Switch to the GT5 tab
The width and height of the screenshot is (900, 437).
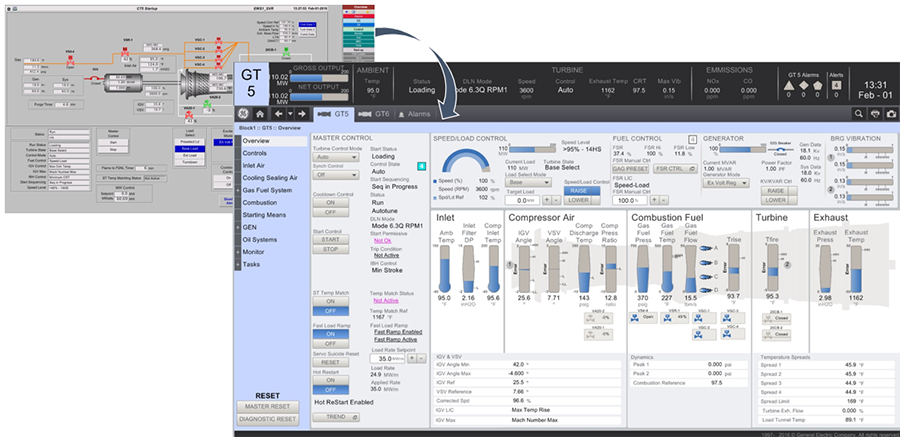[333, 114]
